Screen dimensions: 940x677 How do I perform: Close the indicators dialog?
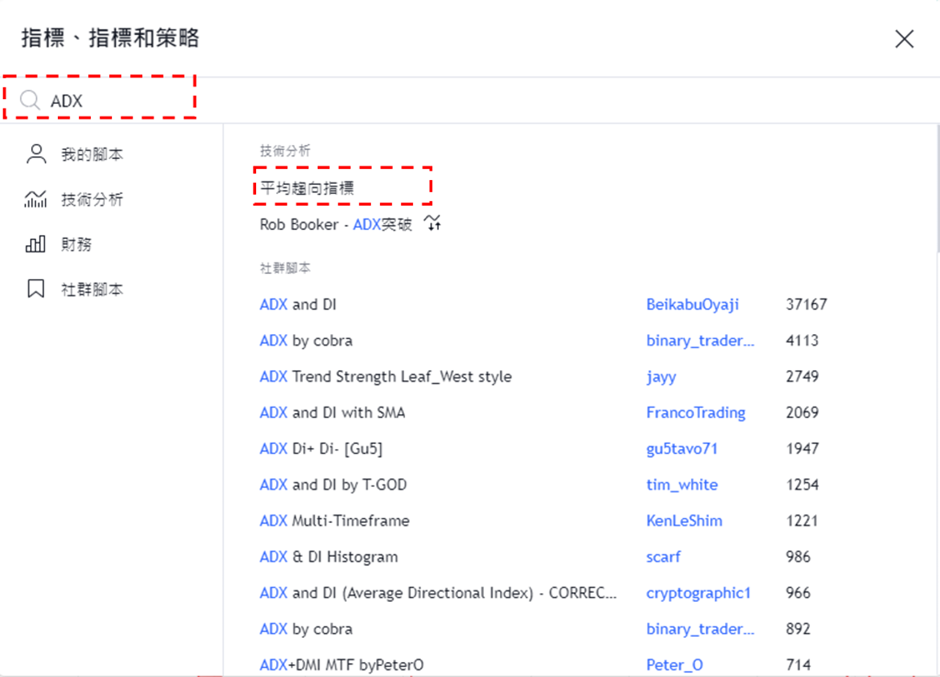tap(904, 39)
